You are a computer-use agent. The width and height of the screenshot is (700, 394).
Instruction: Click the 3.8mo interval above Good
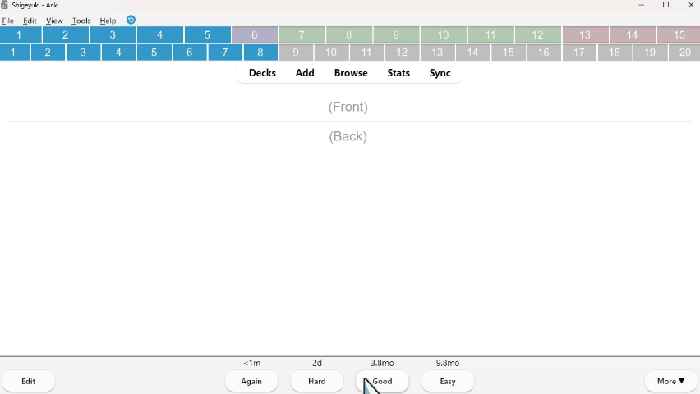coord(382,363)
